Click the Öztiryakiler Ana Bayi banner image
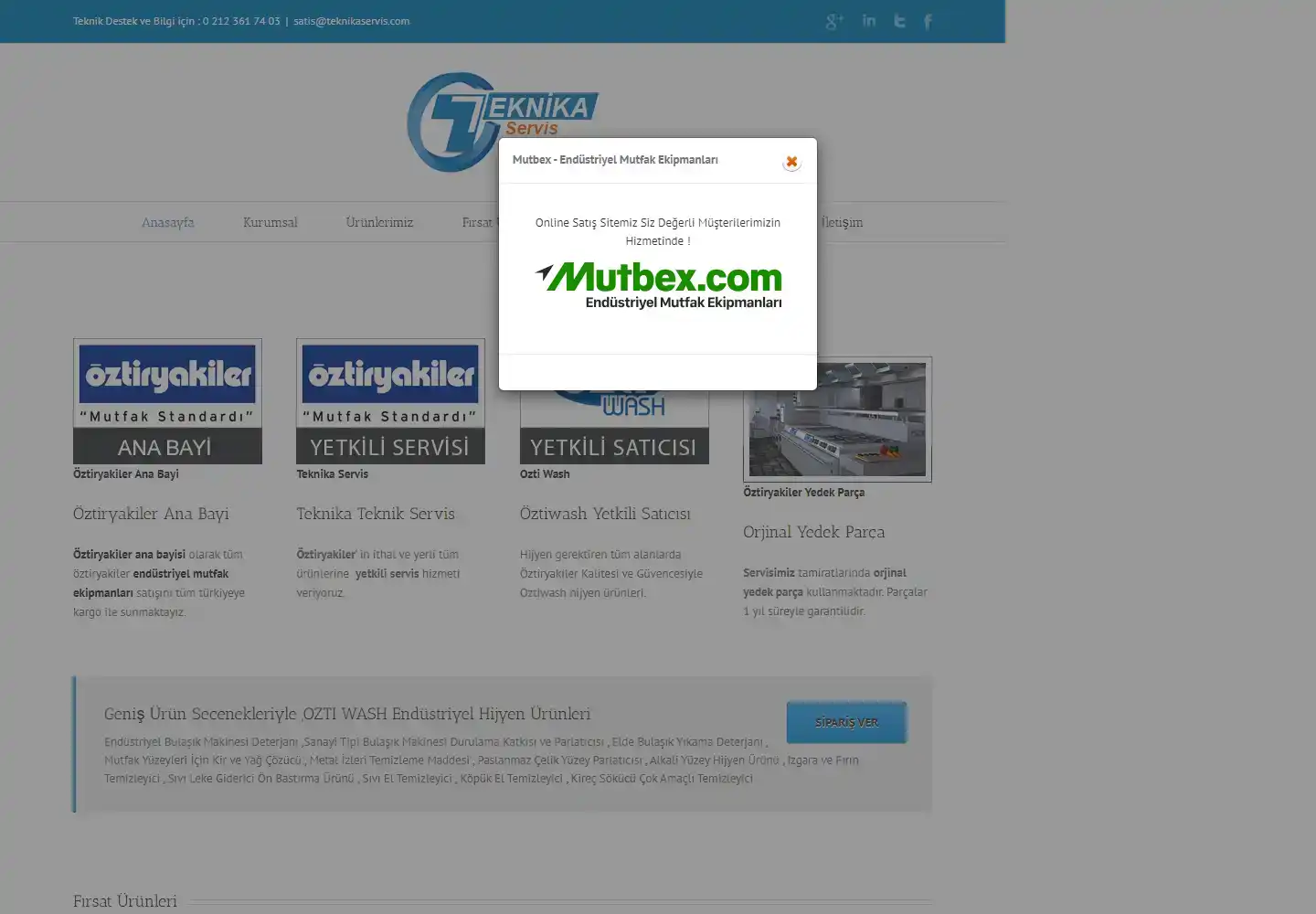The width and height of the screenshot is (1316, 914). pyautogui.click(x=167, y=401)
